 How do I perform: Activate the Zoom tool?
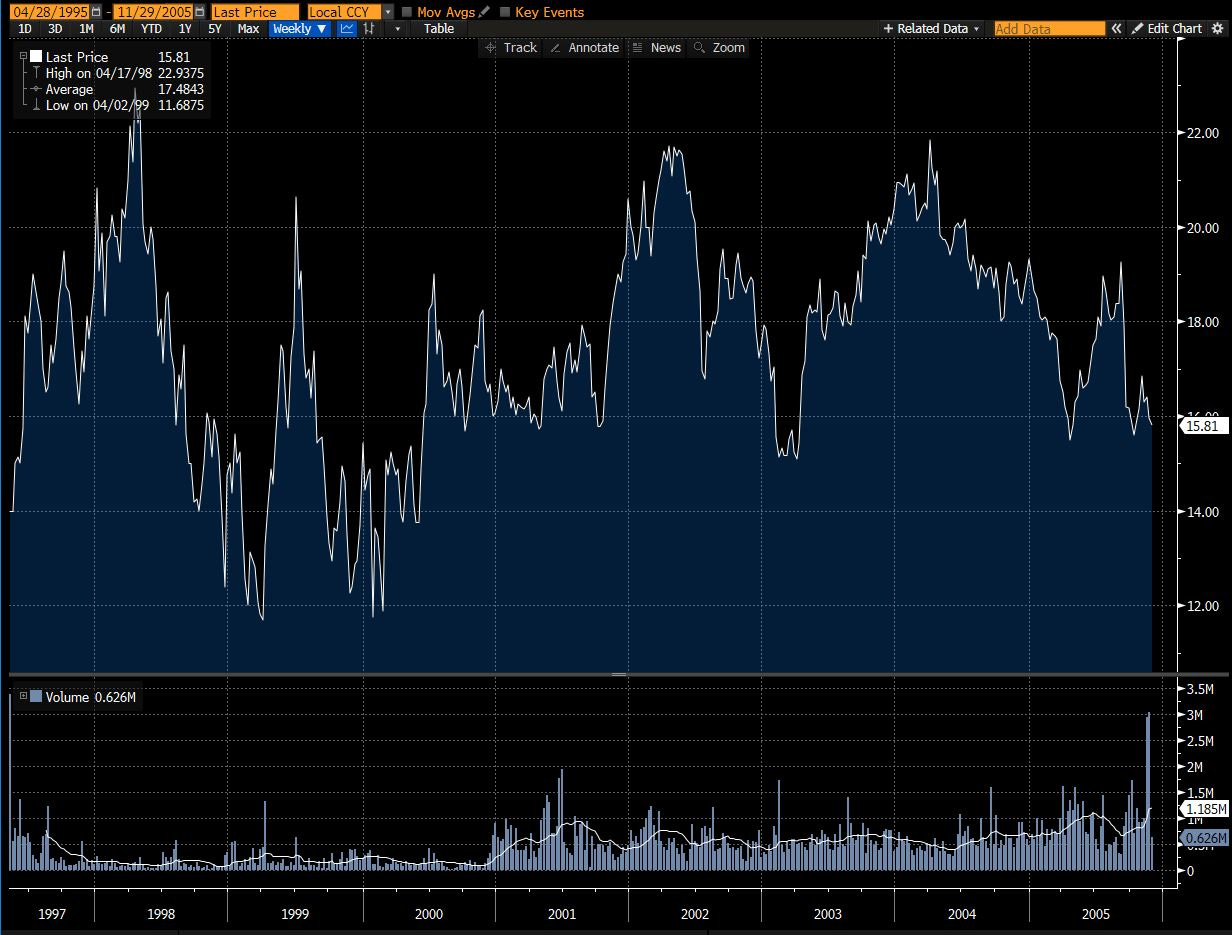719,48
